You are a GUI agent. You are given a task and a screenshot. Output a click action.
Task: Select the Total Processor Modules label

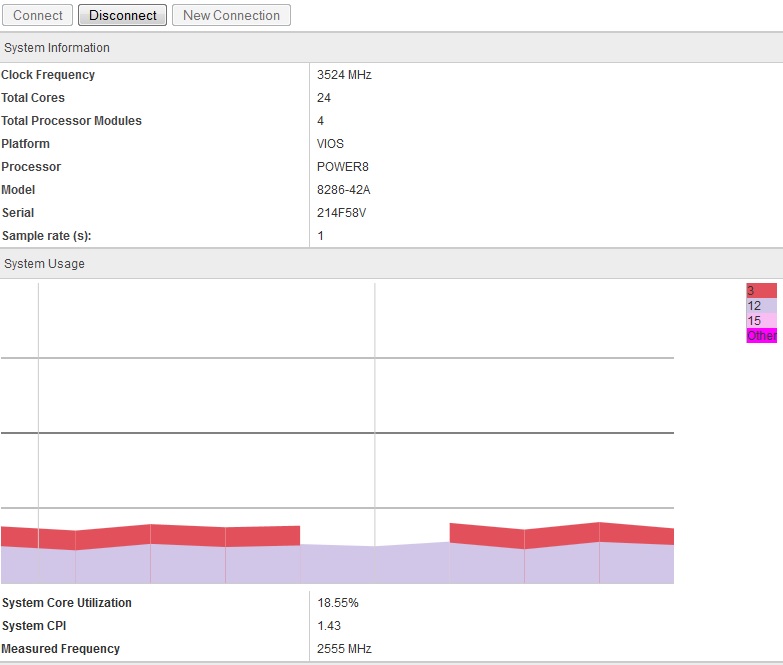pos(71,121)
